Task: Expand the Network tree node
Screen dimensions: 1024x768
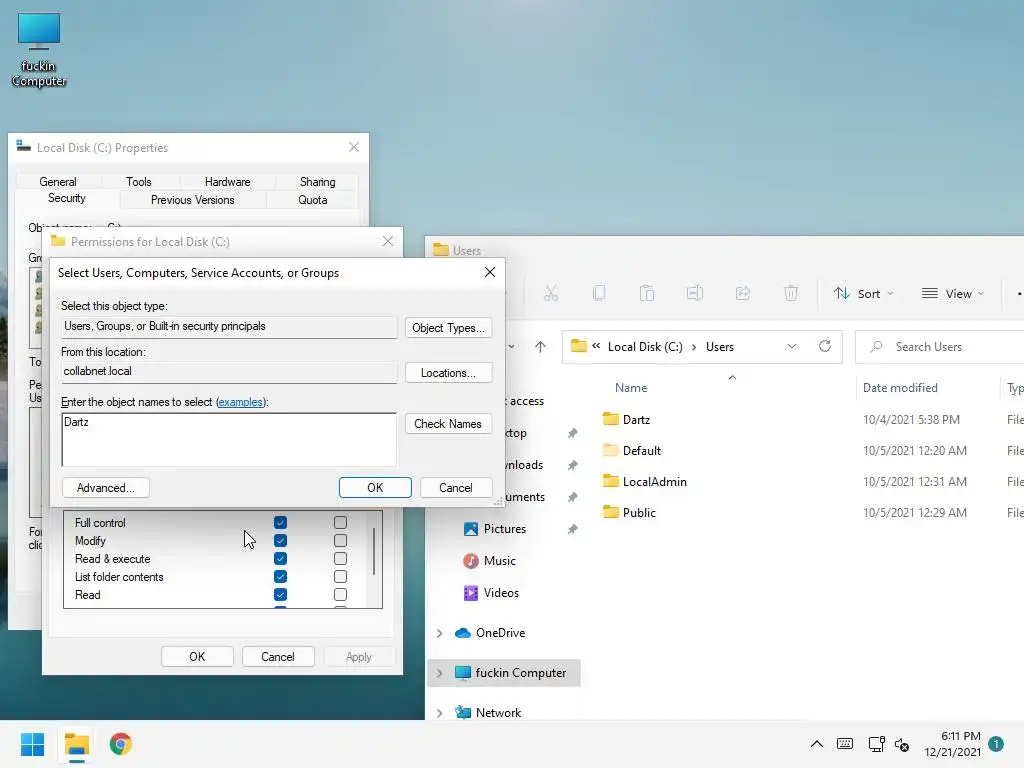Action: tap(440, 713)
